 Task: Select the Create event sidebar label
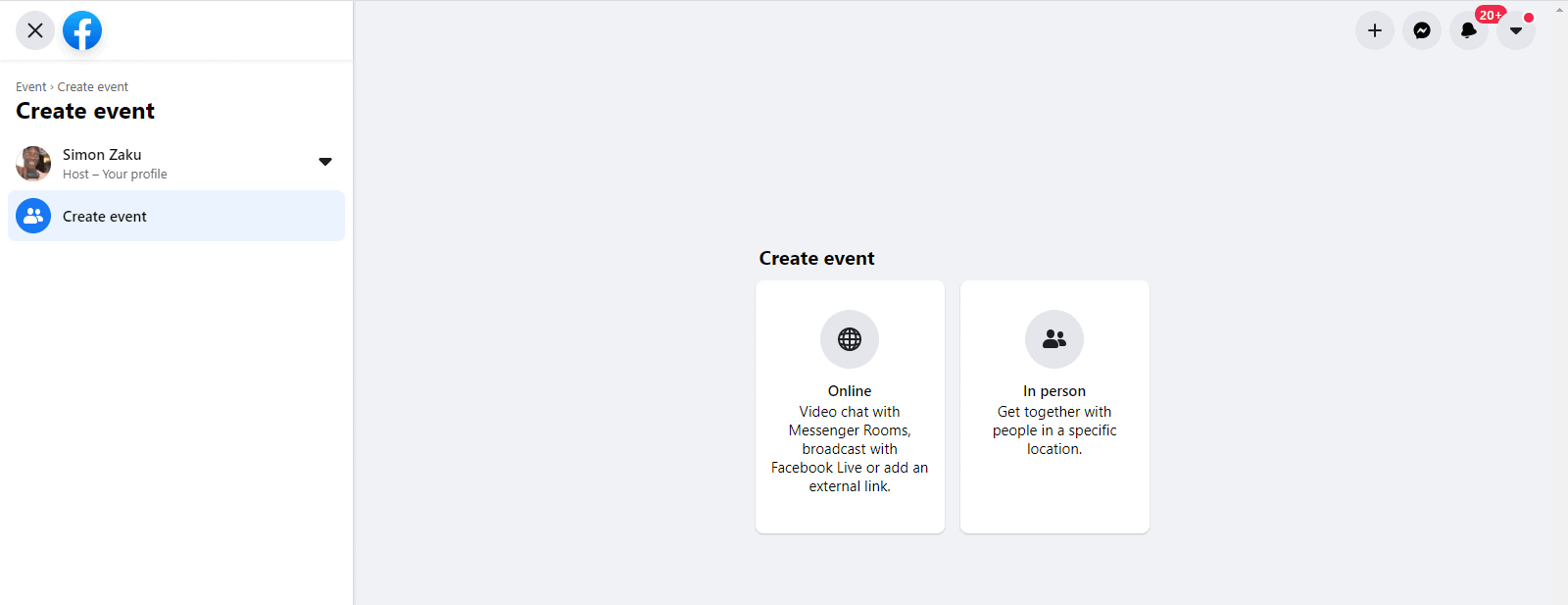[105, 217]
